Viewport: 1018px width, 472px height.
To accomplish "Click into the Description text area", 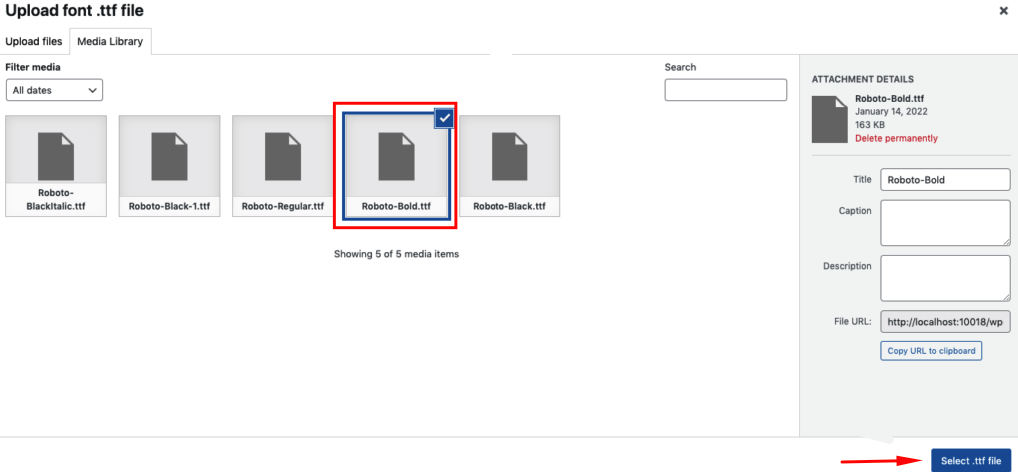I will 945,278.
